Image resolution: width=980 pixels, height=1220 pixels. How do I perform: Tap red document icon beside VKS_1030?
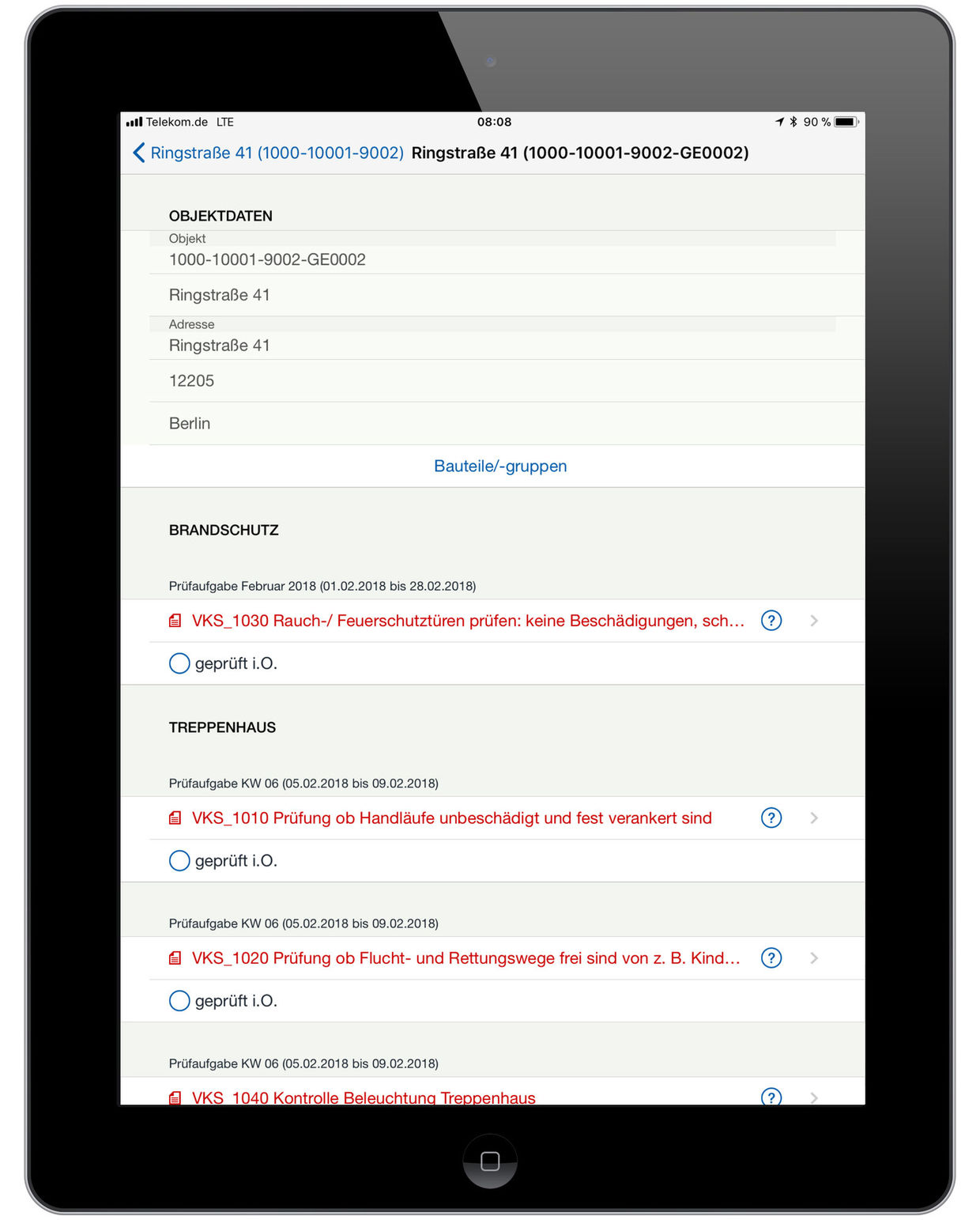point(175,621)
